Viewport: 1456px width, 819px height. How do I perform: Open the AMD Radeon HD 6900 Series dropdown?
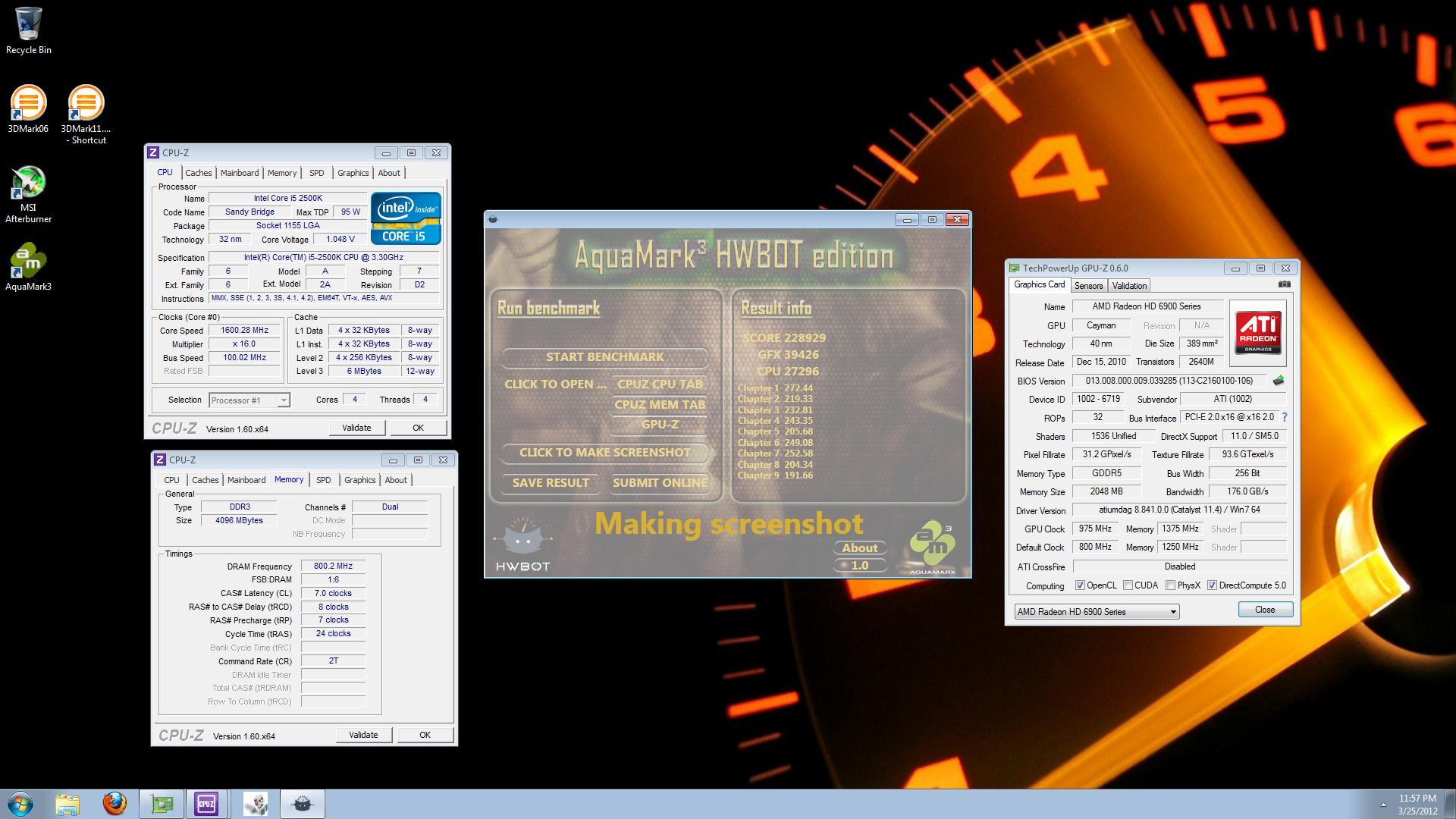coord(1097,612)
